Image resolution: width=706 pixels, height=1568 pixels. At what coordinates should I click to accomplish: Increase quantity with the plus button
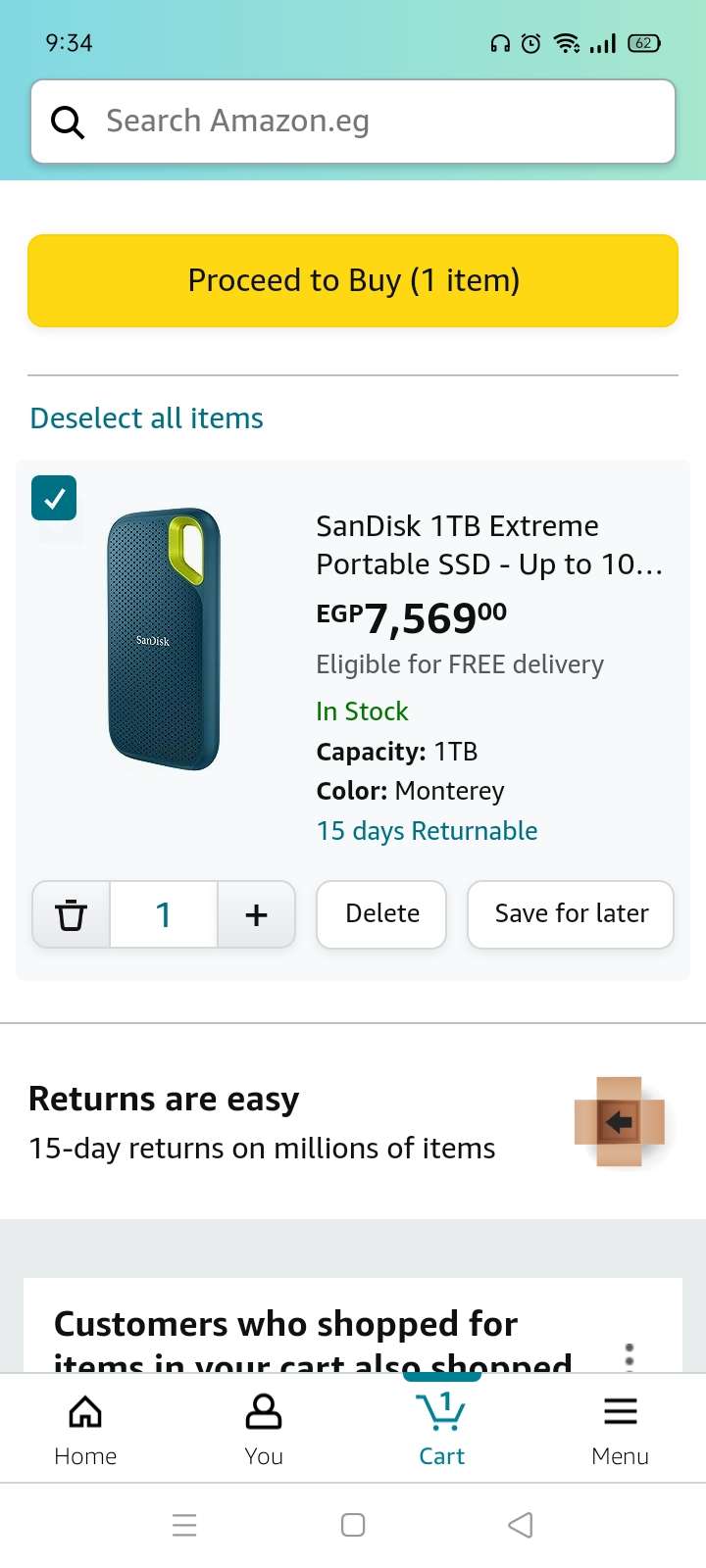click(256, 914)
